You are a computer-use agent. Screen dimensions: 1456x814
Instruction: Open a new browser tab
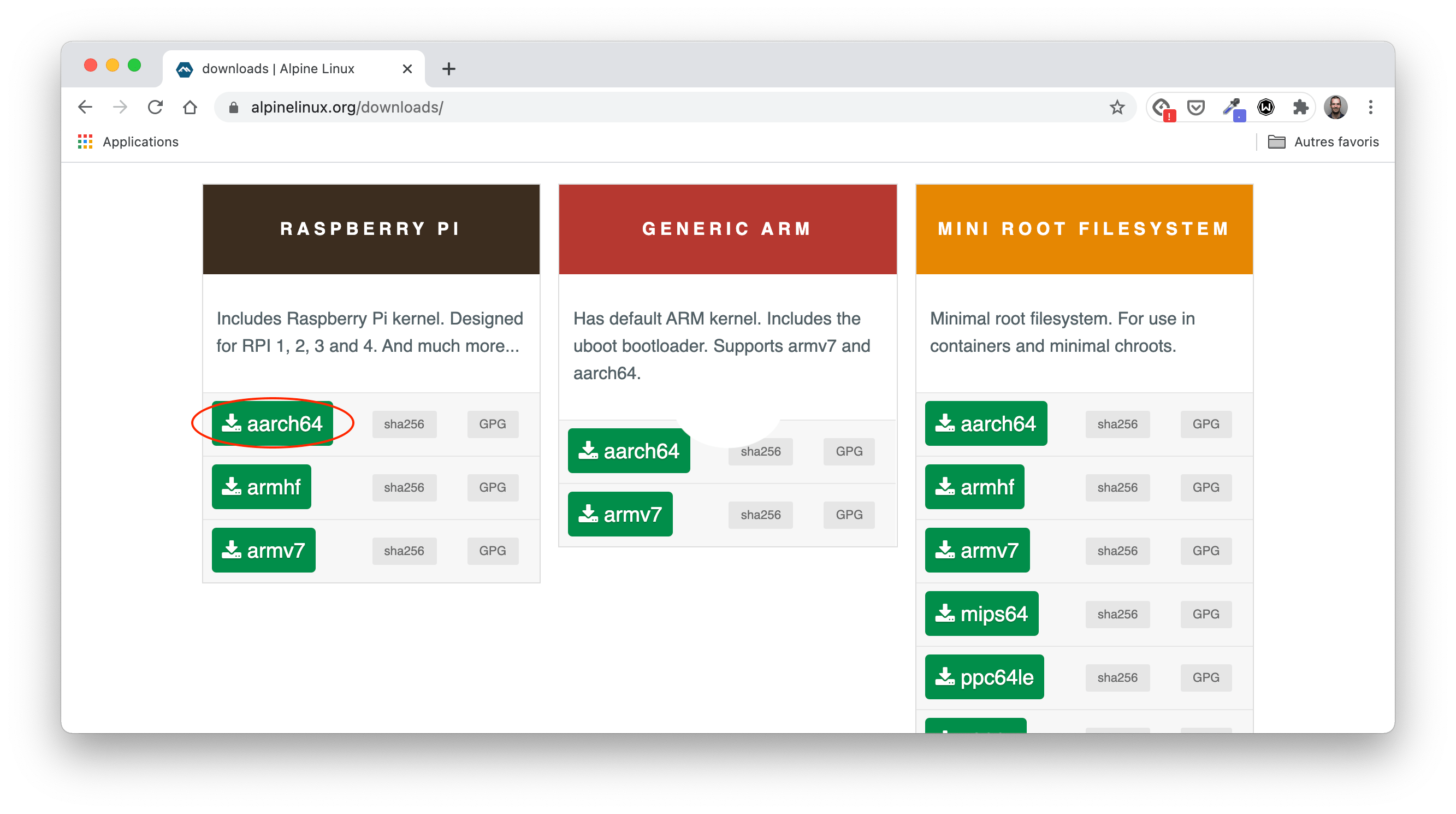tap(449, 69)
